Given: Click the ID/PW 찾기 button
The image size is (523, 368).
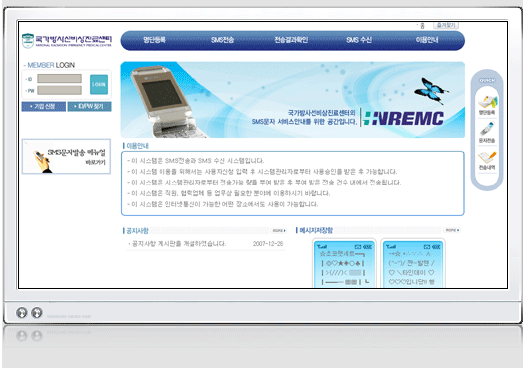Looking at the screenshot, I should [89, 106].
